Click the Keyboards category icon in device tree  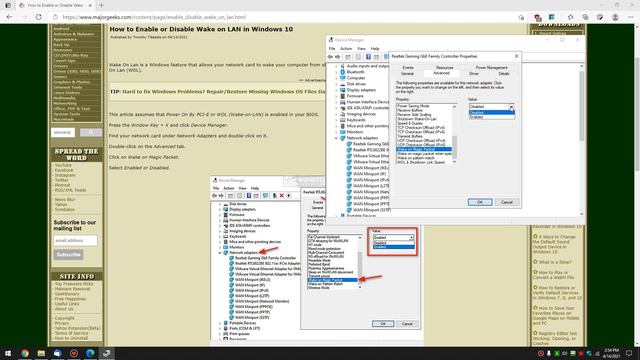(x=343, y=120)
